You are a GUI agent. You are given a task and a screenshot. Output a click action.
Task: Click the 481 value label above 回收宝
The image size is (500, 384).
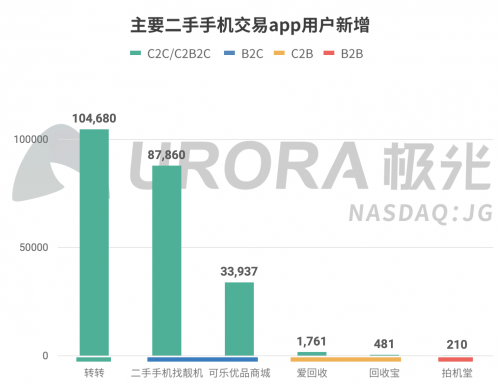coord(384,344)
